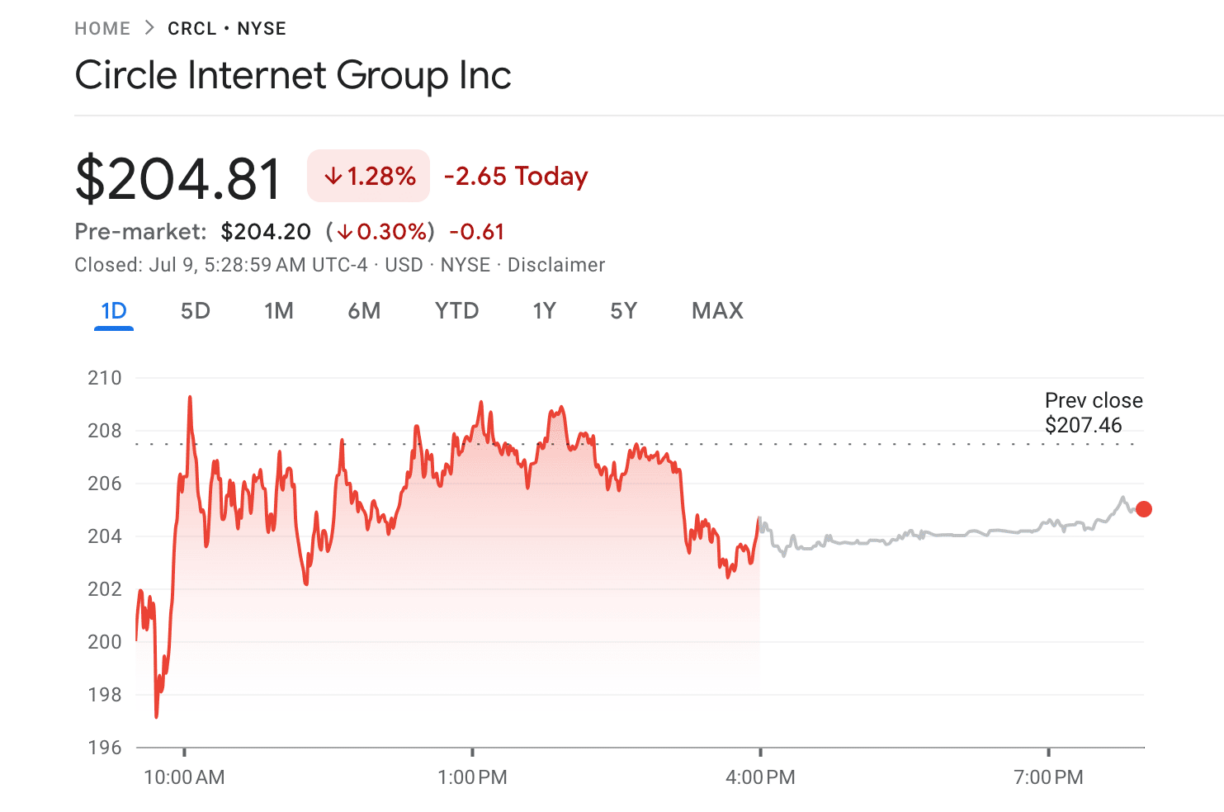The image size is (1224, 812).
Task: Navigate back via the HOME breadcrumb
Action: (101, 28)
